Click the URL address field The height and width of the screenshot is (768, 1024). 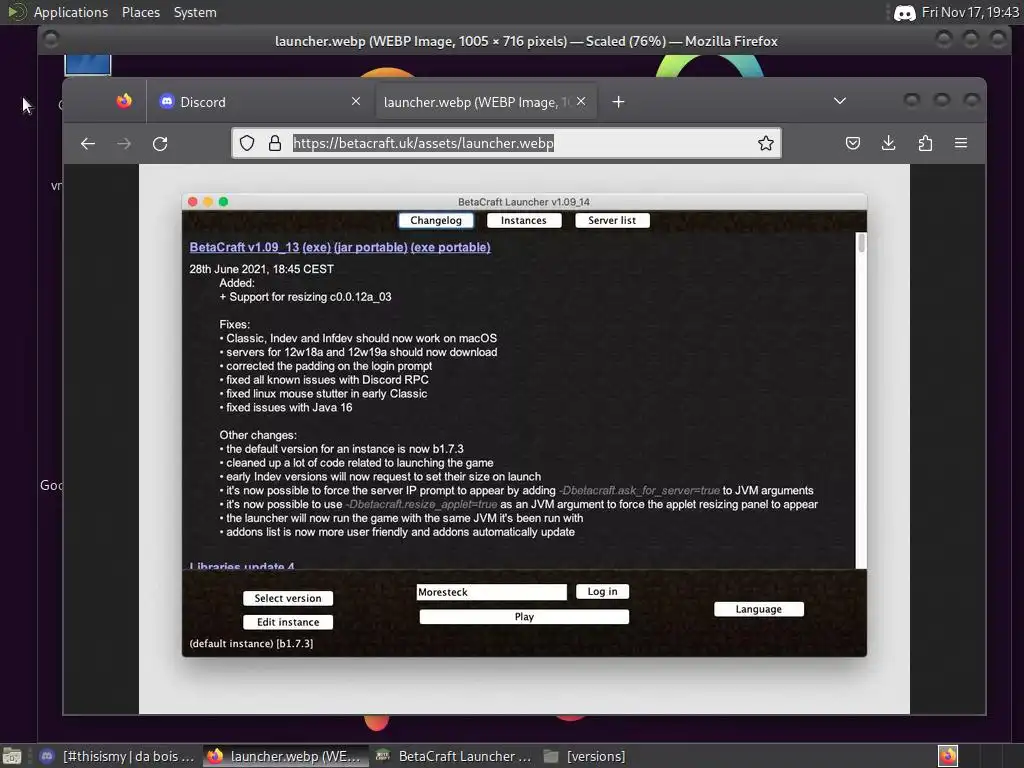(x=506, y=143)
